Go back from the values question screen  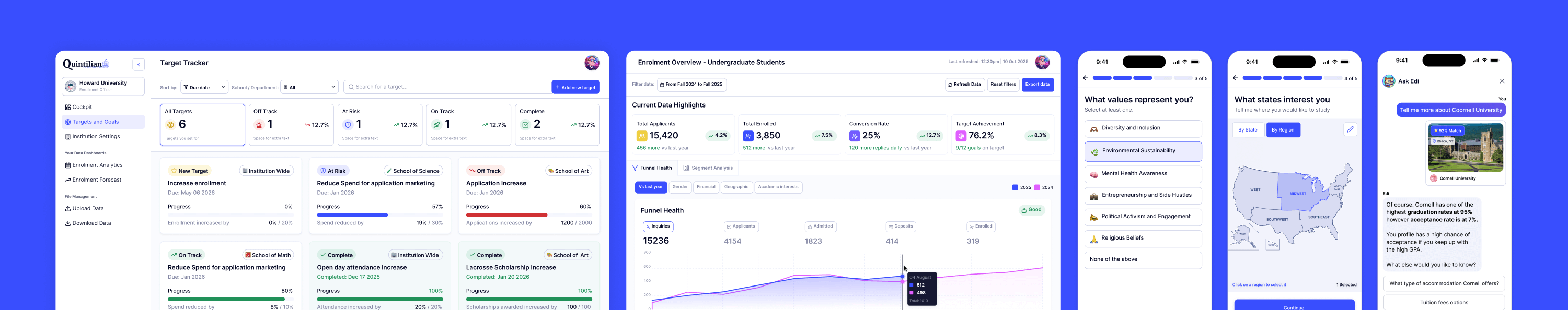[x=1085, y=78]
